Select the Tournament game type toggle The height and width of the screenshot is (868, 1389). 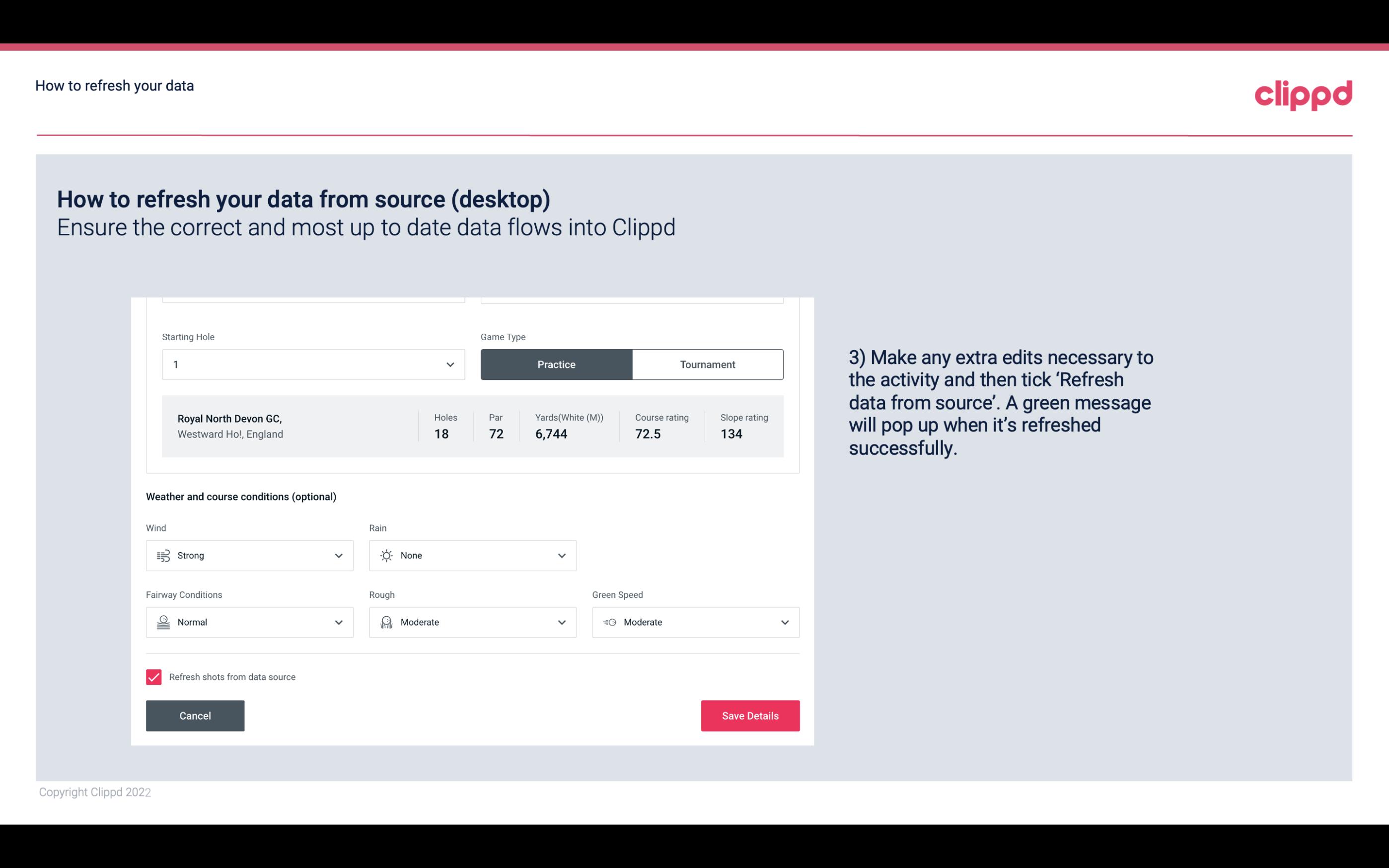tap(708, 364)
